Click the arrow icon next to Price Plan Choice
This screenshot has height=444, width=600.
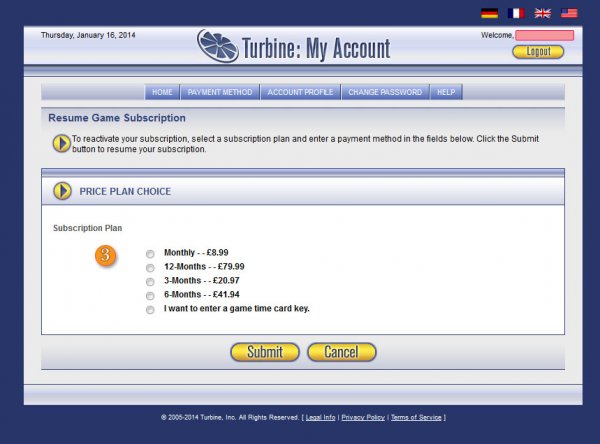[62, 191]
